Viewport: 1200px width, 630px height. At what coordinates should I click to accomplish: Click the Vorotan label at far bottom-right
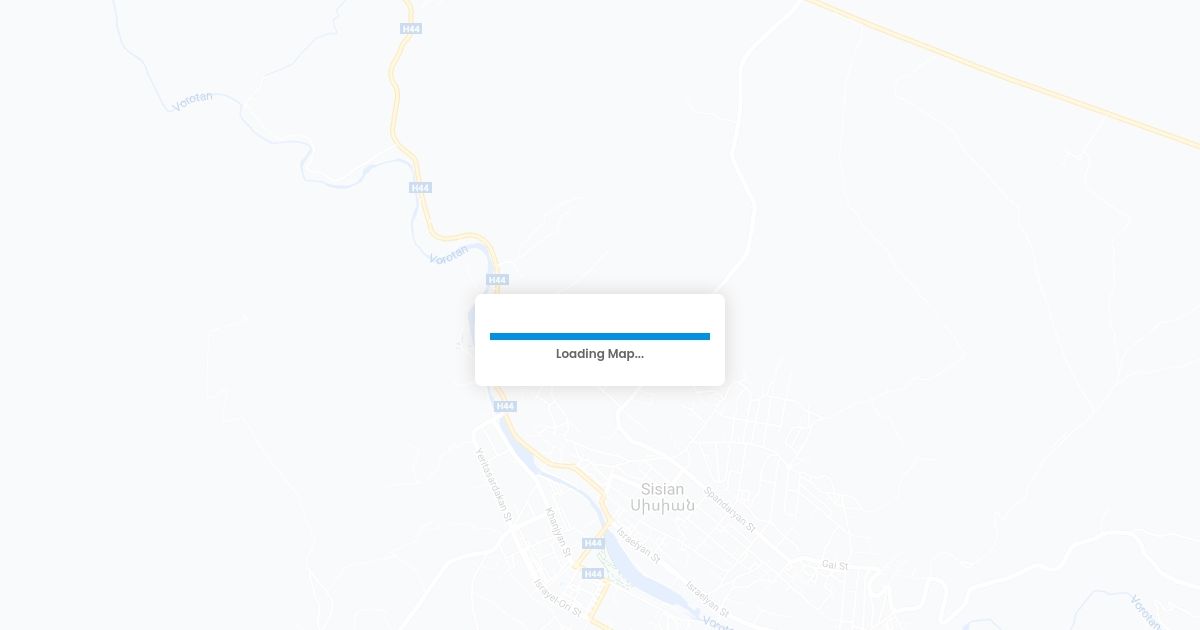(1146, 611)
